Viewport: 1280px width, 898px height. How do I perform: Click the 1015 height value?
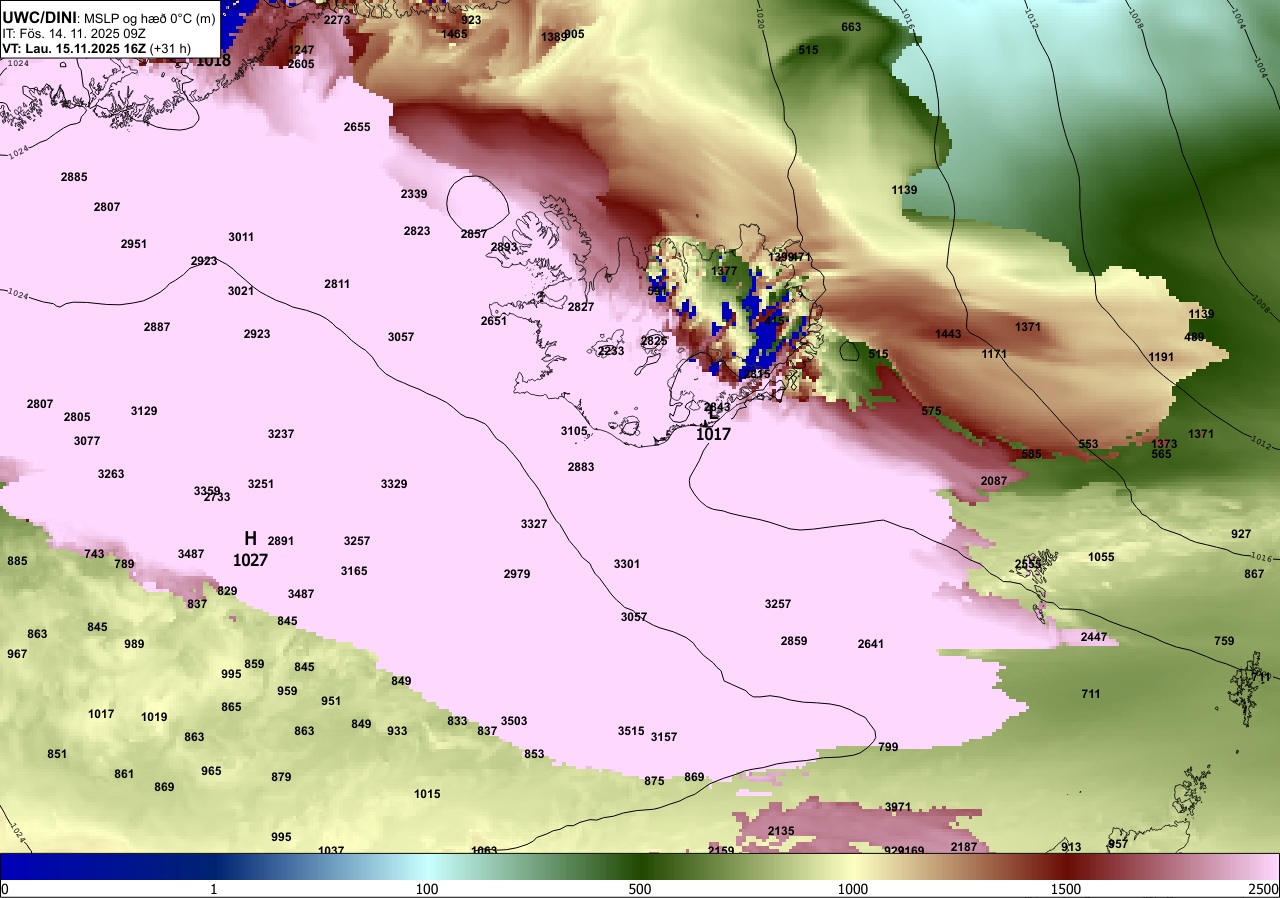pos(427,794)
